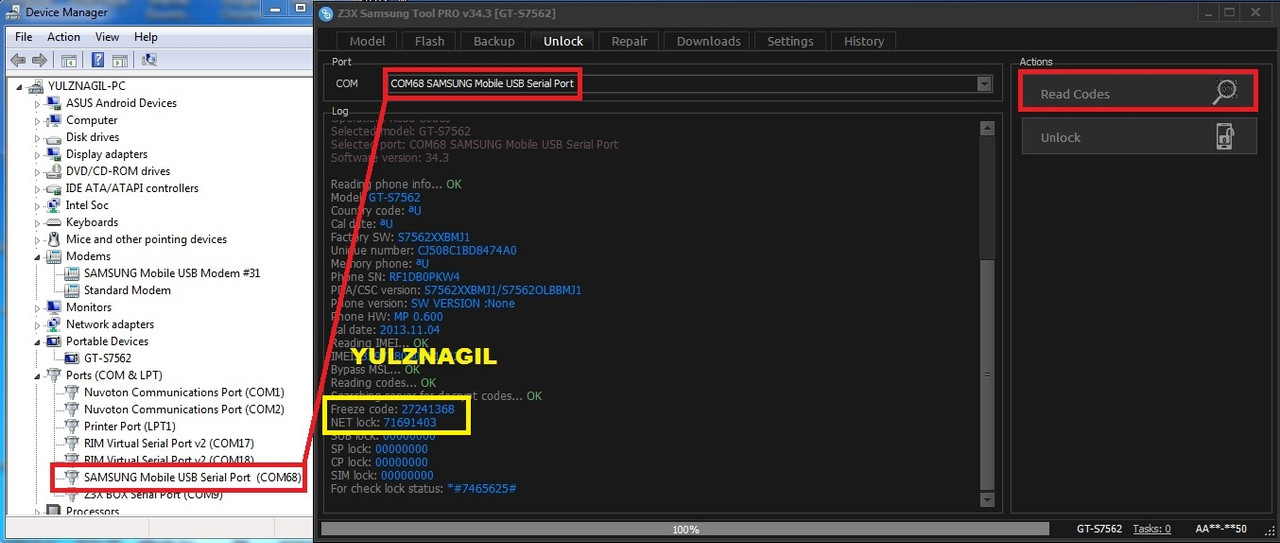Image resolution: width=1280 pixels, height=543 pixels.
Task: Select Nuvoton Communications Port (COM1)
Action: pos(184,392)
